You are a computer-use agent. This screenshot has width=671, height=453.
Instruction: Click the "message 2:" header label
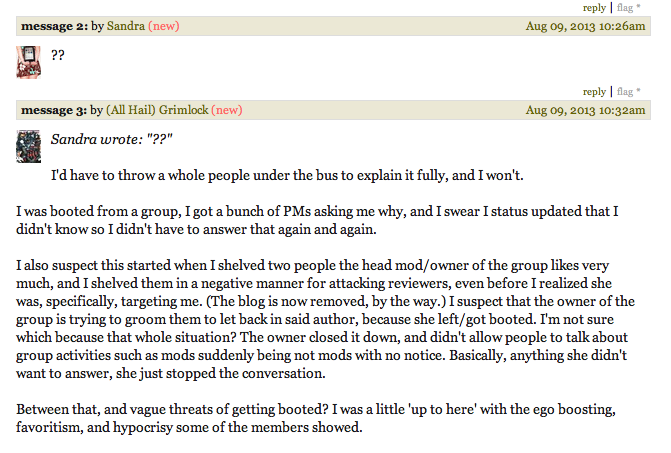click(54, 26)
